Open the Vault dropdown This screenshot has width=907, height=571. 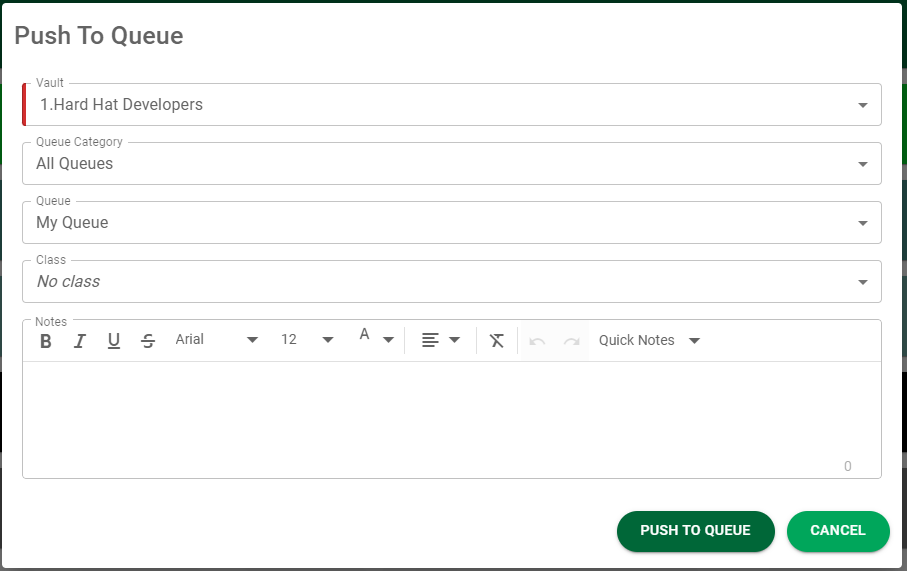[452, 105]
